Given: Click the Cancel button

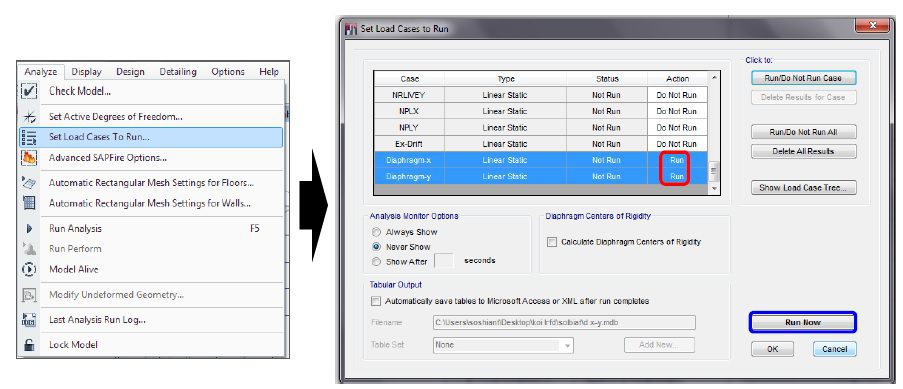Looking at the screenshot, I should coord(834,349).
